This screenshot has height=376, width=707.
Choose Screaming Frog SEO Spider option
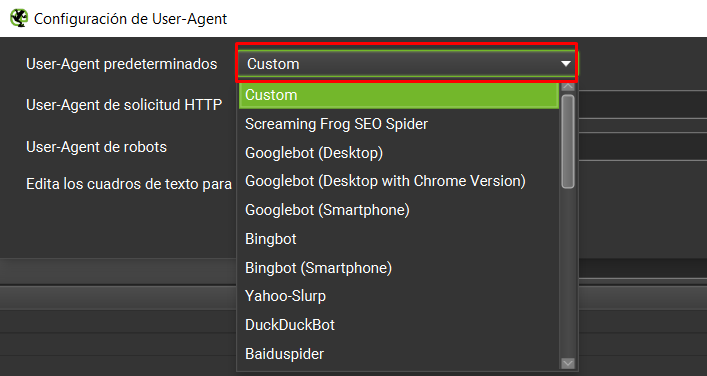pyautogui.click(x=399, y=124)
